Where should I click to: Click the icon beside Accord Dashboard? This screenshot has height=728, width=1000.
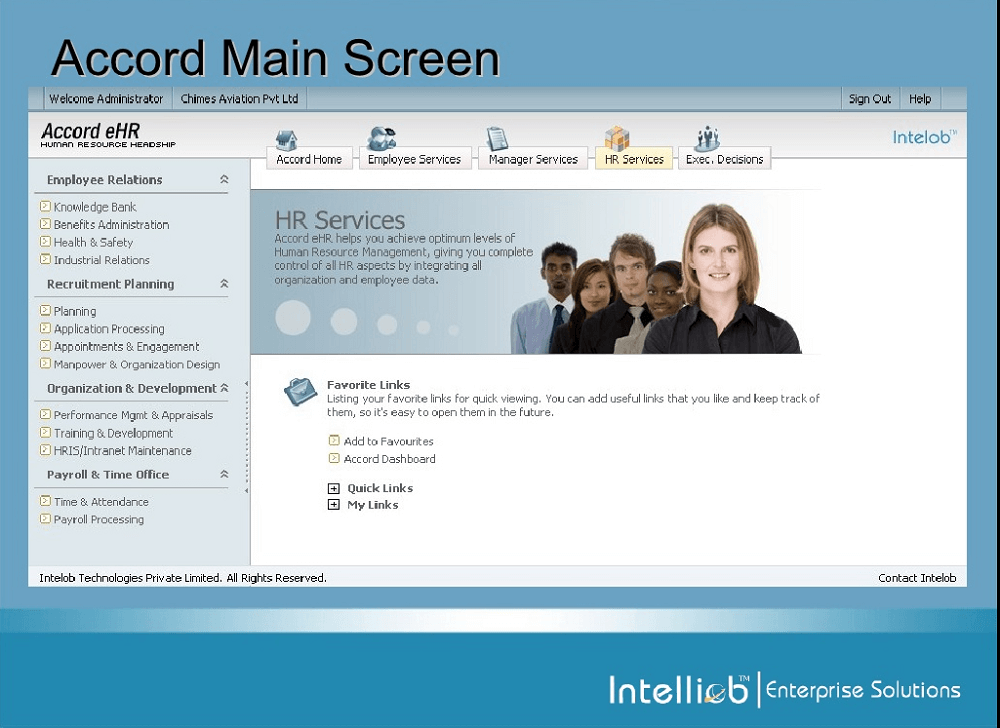click(x=334, y=458)
